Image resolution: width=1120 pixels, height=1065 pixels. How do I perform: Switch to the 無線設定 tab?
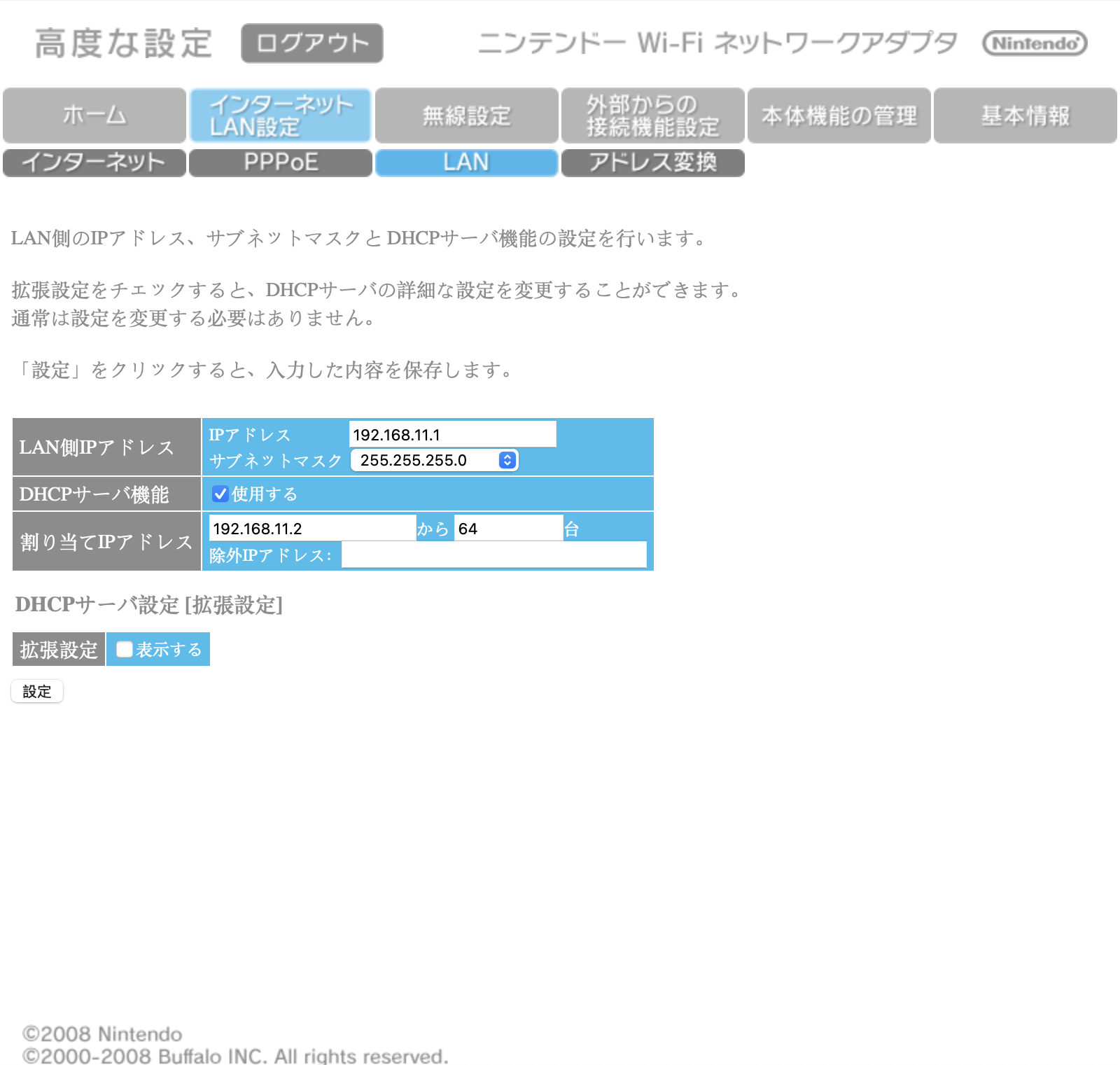pyautogui.click(x=467, y=116)
